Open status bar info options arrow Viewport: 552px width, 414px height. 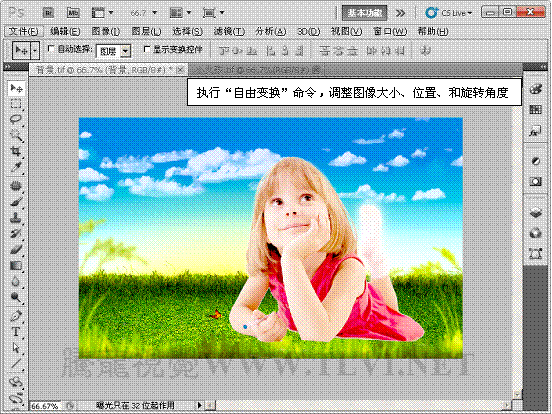point(200,406)
